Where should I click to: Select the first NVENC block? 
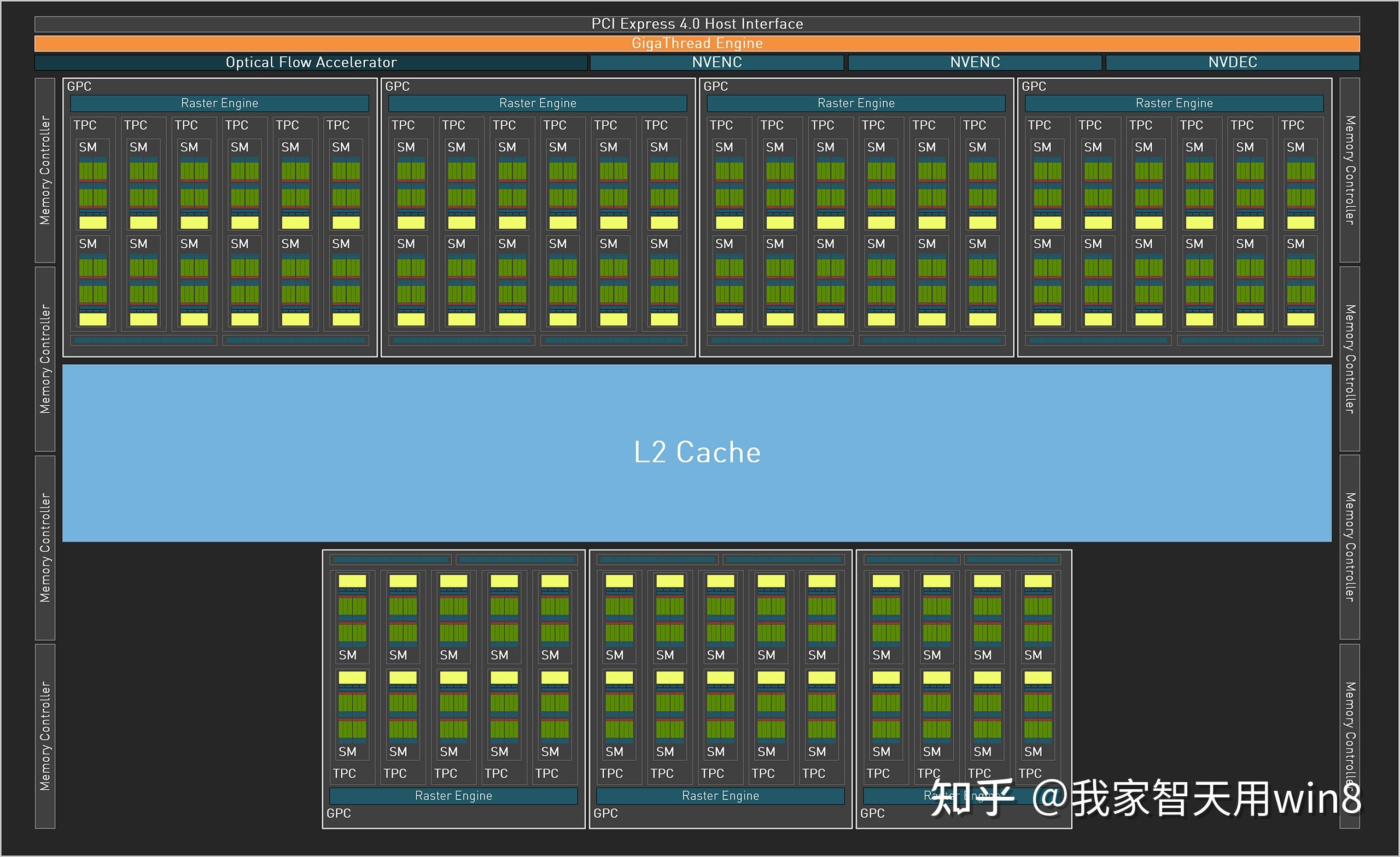pyautogui.click(x=717, y=62)
